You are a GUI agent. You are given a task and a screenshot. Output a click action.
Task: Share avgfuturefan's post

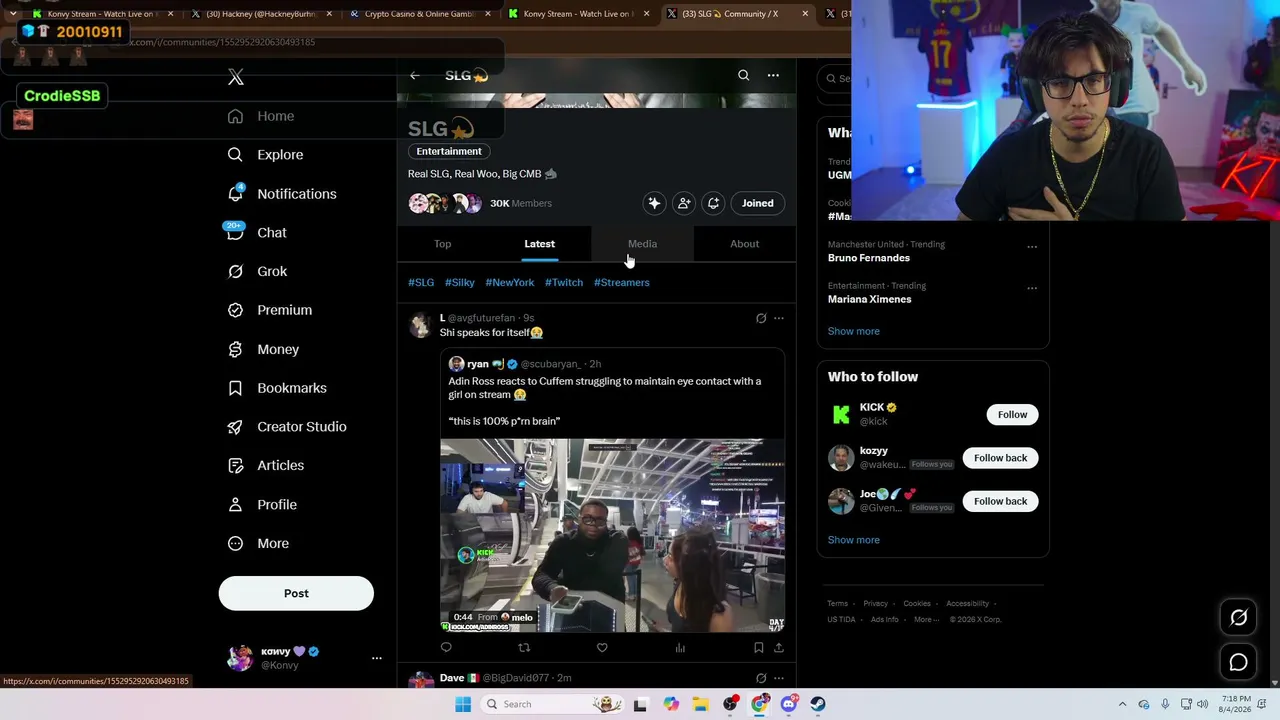click(x=778, y=648)
